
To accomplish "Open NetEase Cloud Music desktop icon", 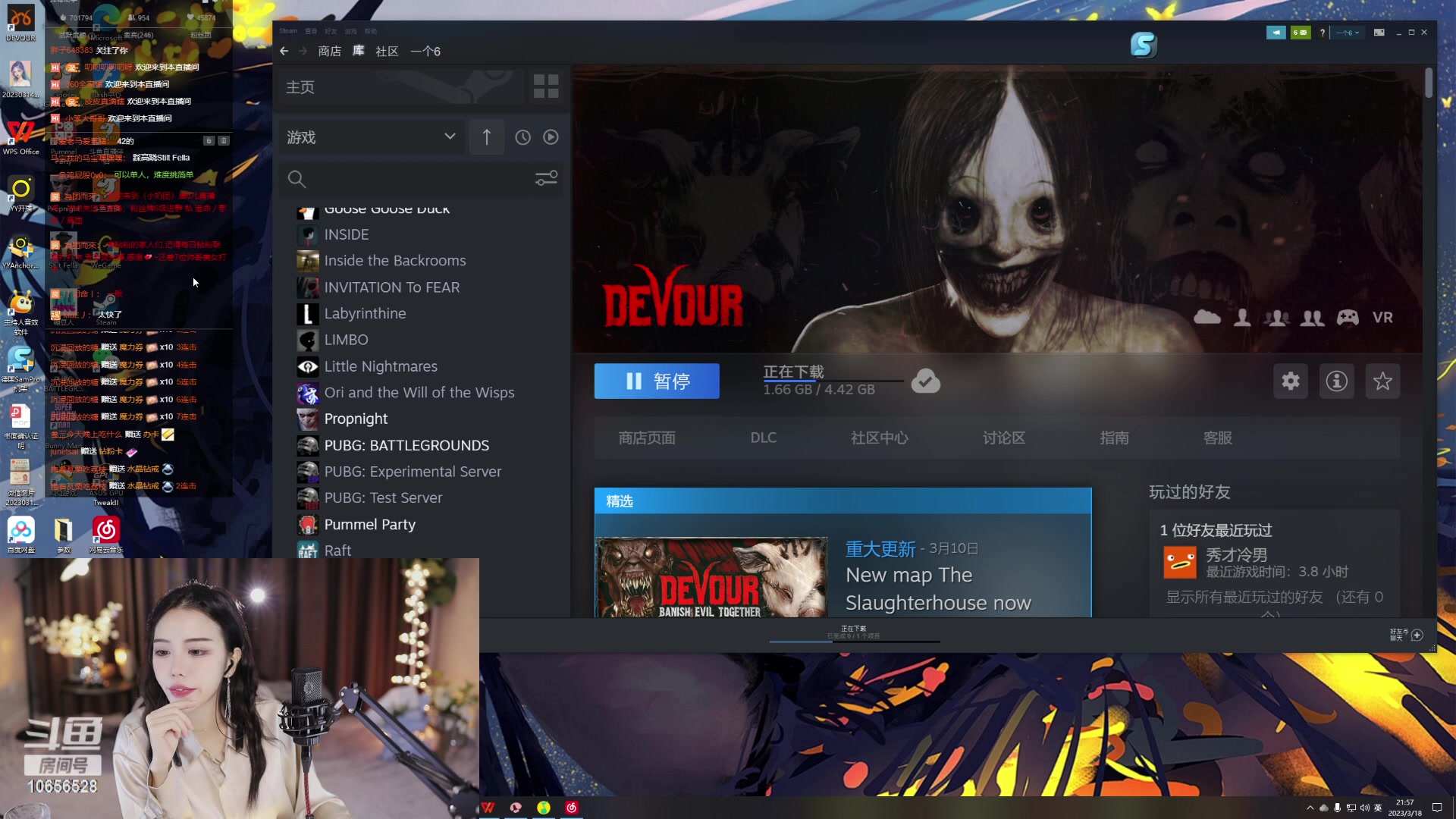I will pos(105,535).
